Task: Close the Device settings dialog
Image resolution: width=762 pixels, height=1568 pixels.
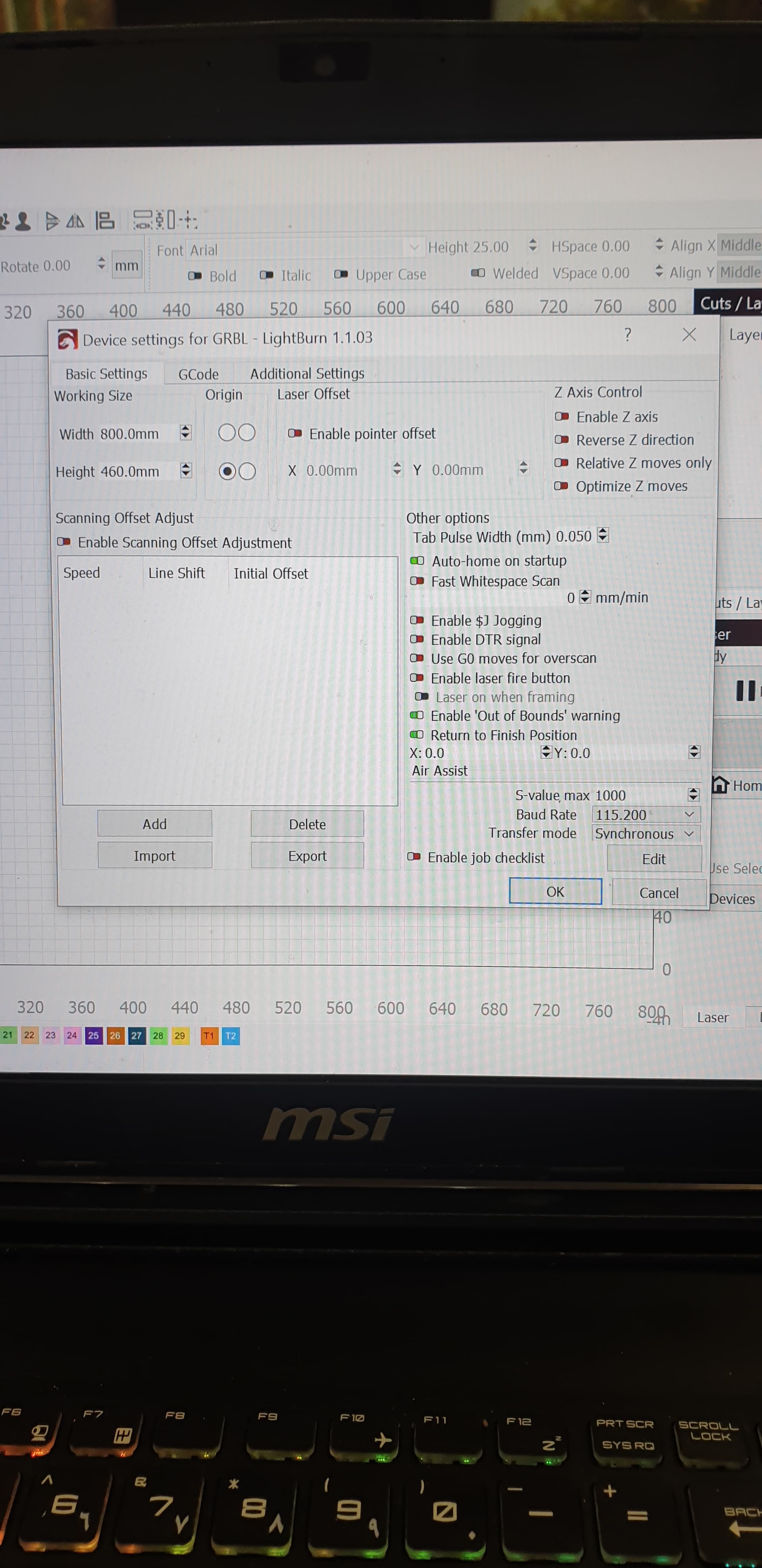Action: pos(689,334)
